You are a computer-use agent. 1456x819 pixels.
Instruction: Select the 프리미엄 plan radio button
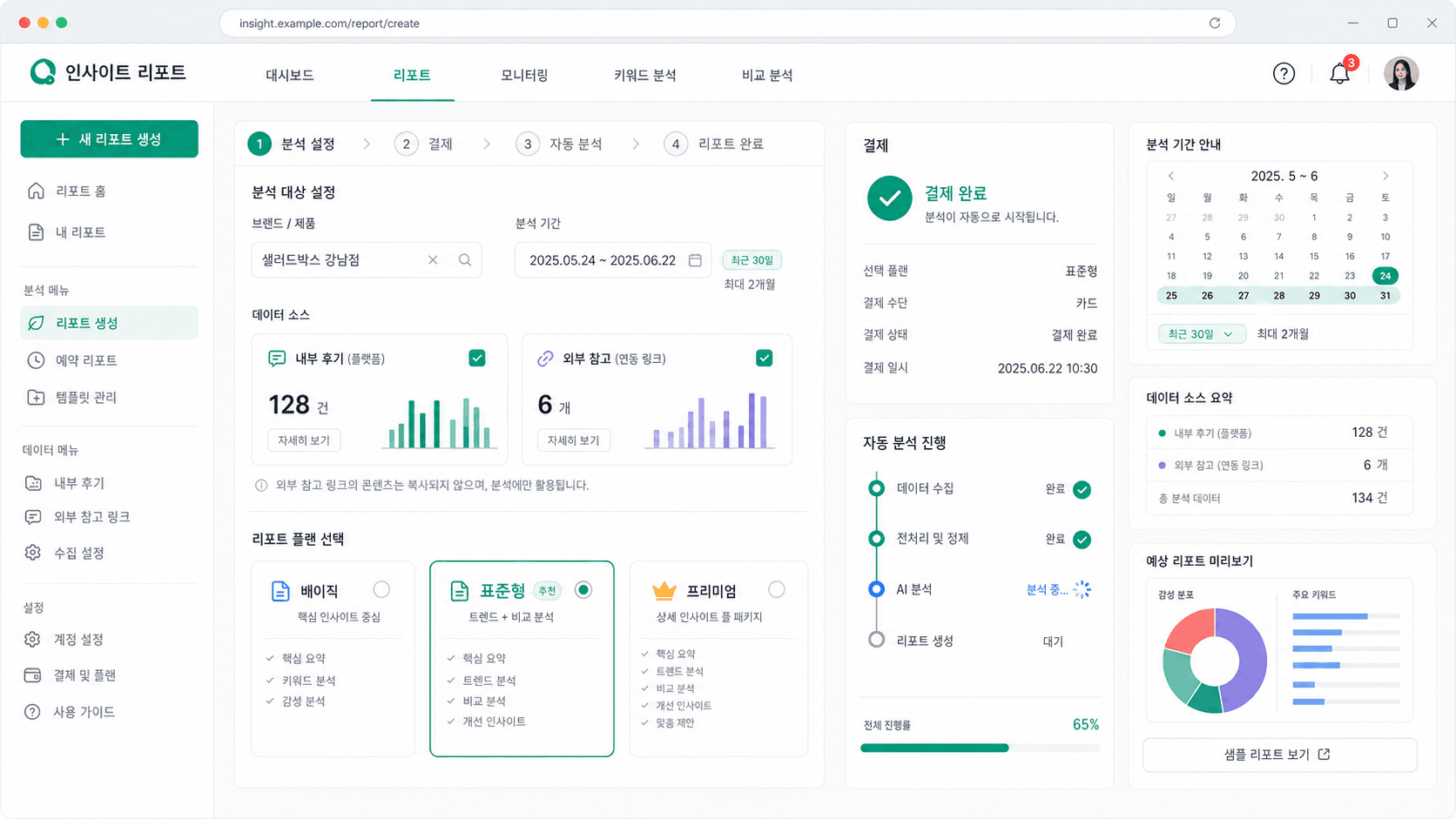pos(777,590)
